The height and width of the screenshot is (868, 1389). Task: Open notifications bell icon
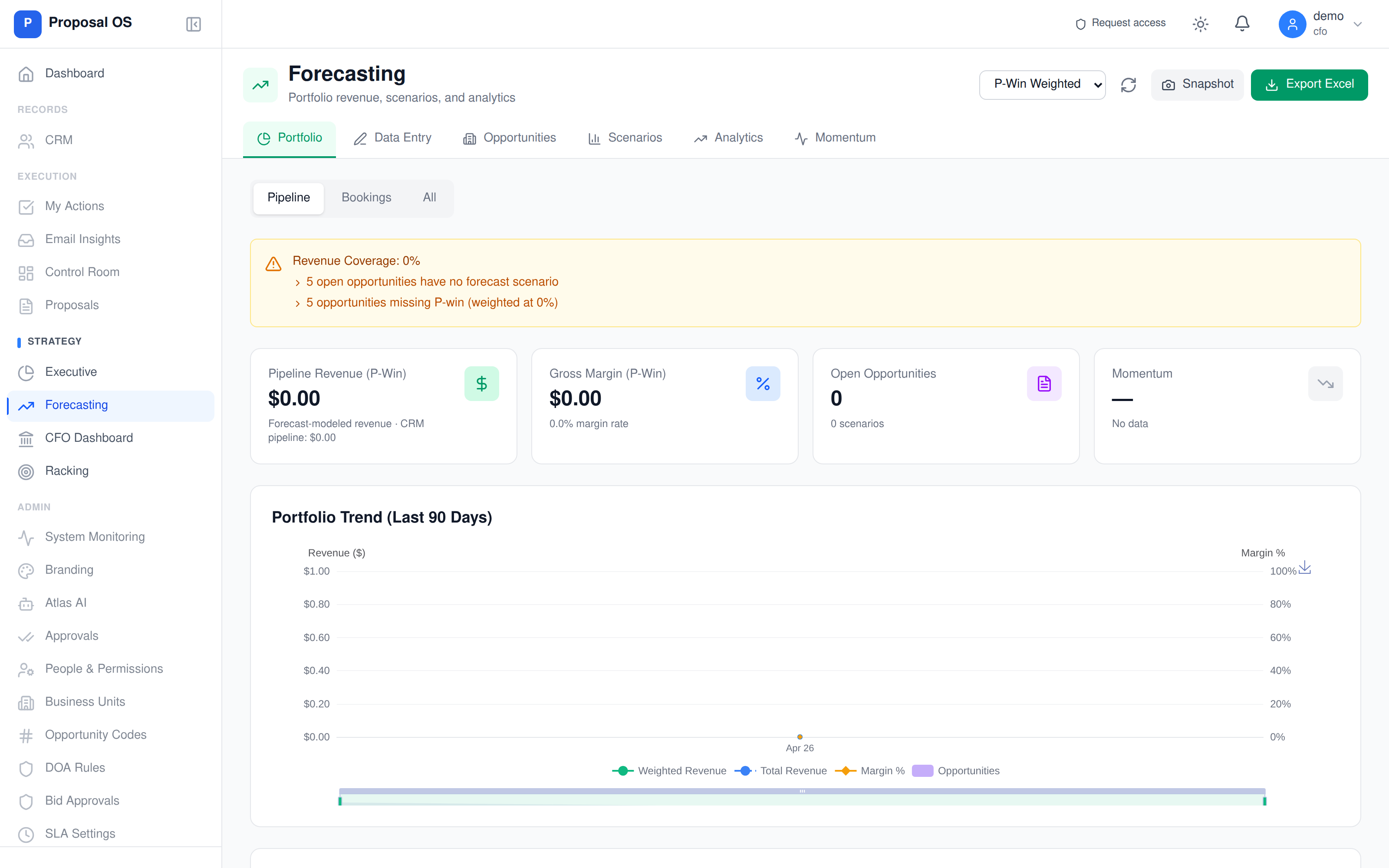[1241, 23]
